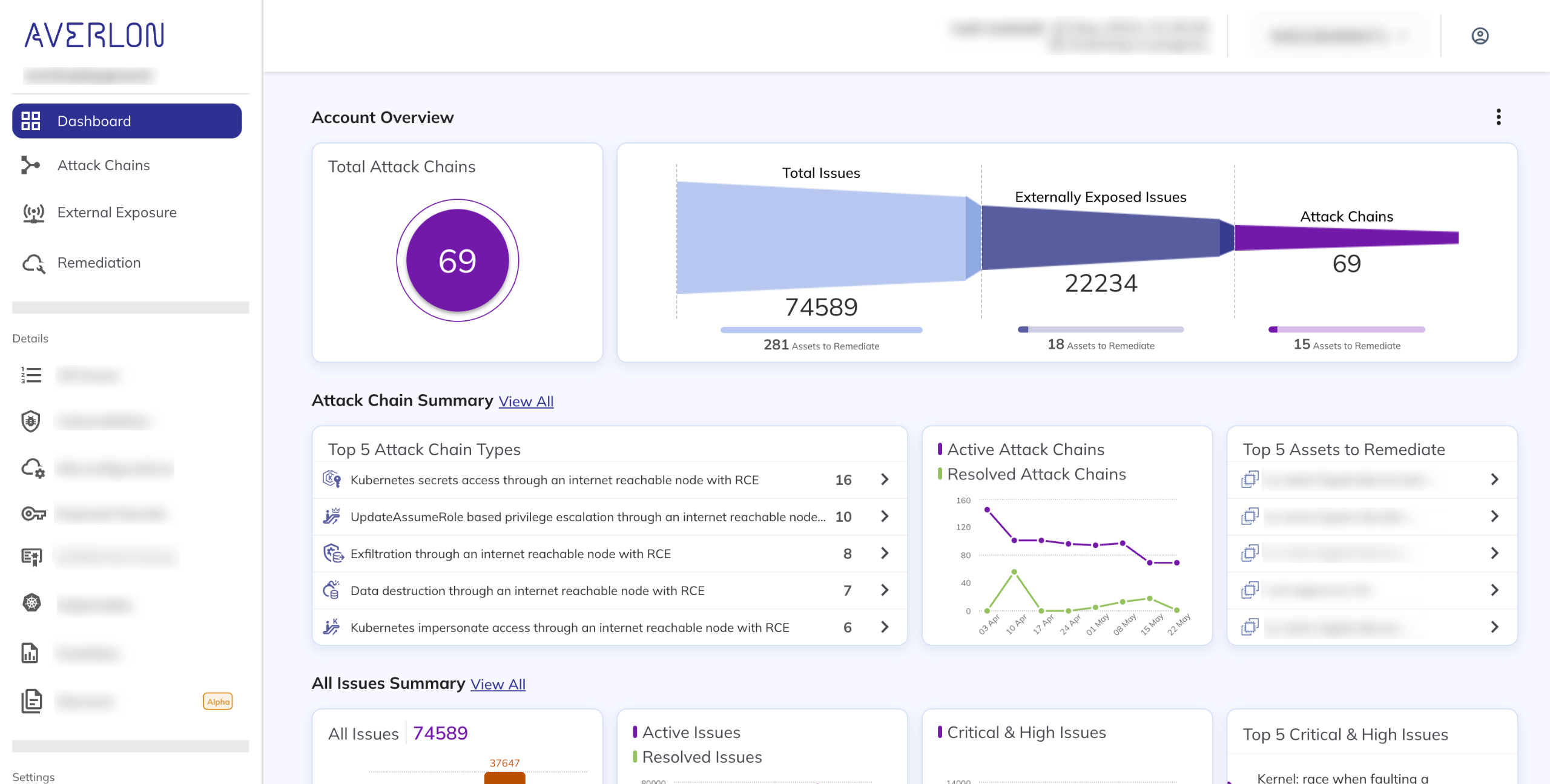Click View All beside All Issues Summary
1550x784 pixels.
coord(498,684)
